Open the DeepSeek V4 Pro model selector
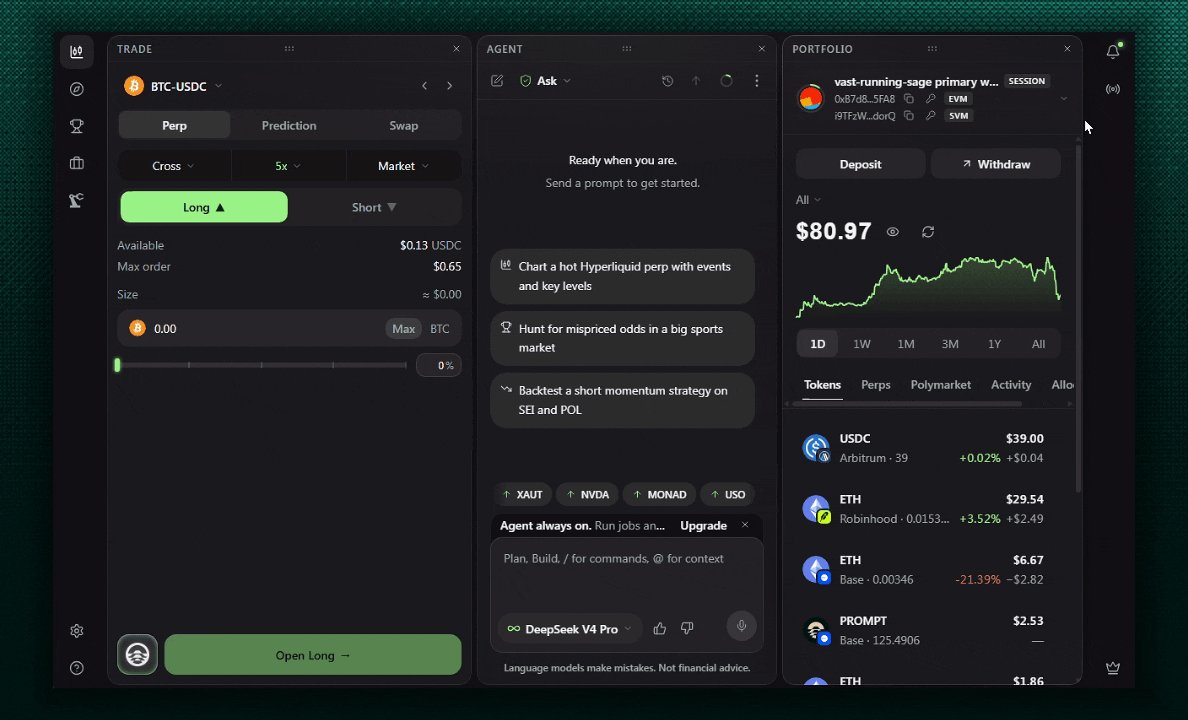Viewport: 1188px width, 720px height. tap(569, 629)
